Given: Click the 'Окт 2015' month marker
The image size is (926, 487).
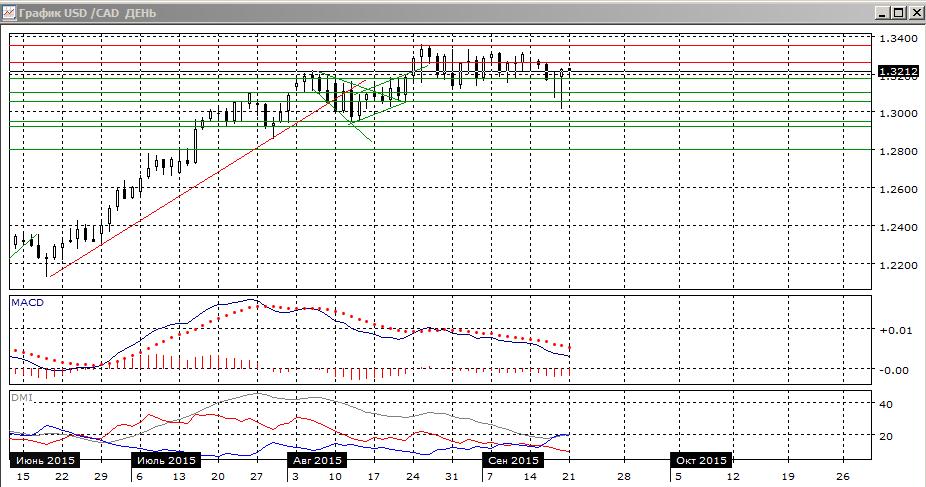Looking at the screenshot, I should (x=702, y=460).
